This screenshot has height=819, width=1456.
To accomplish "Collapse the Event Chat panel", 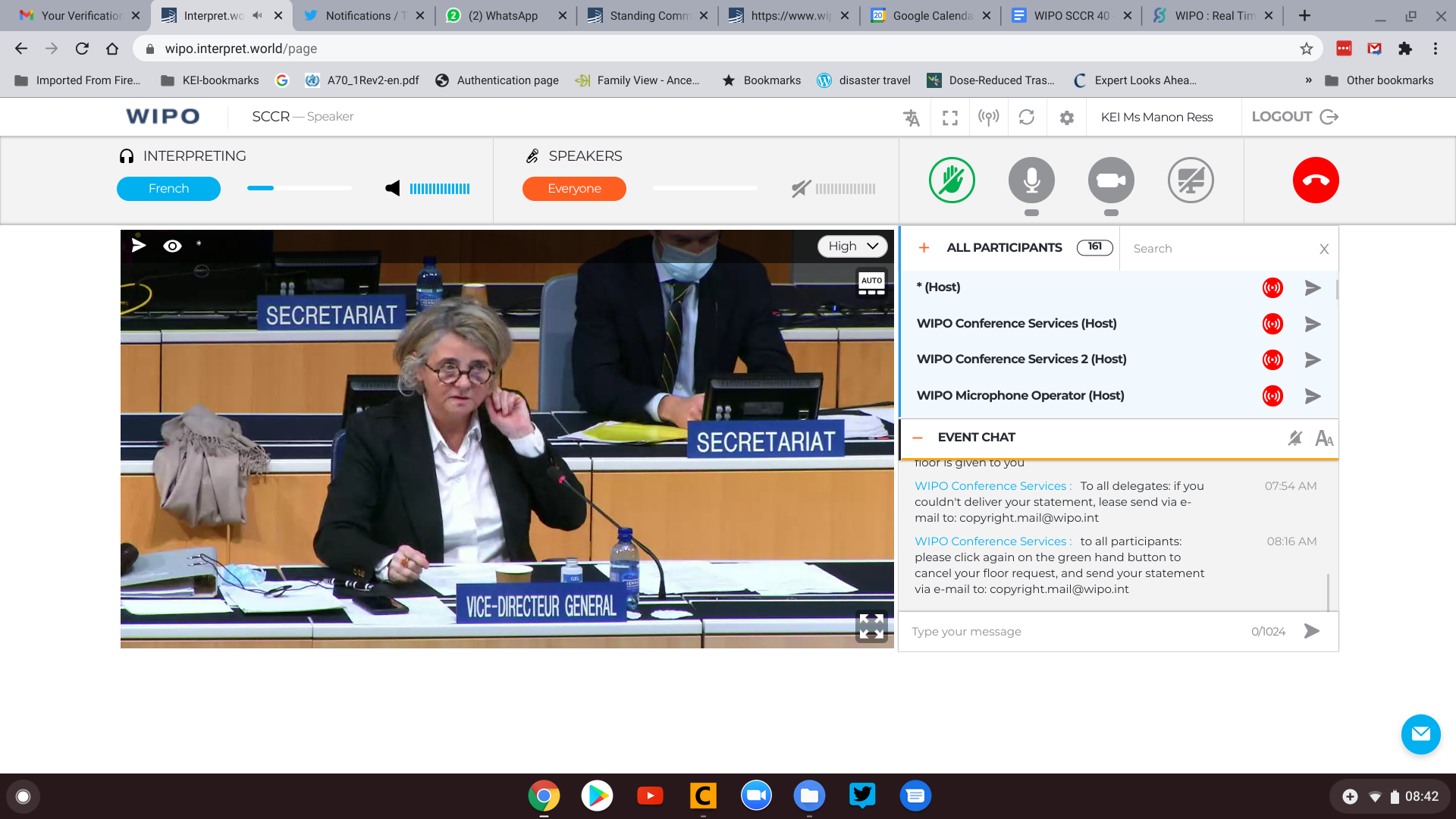I will [x=917, y=438].
